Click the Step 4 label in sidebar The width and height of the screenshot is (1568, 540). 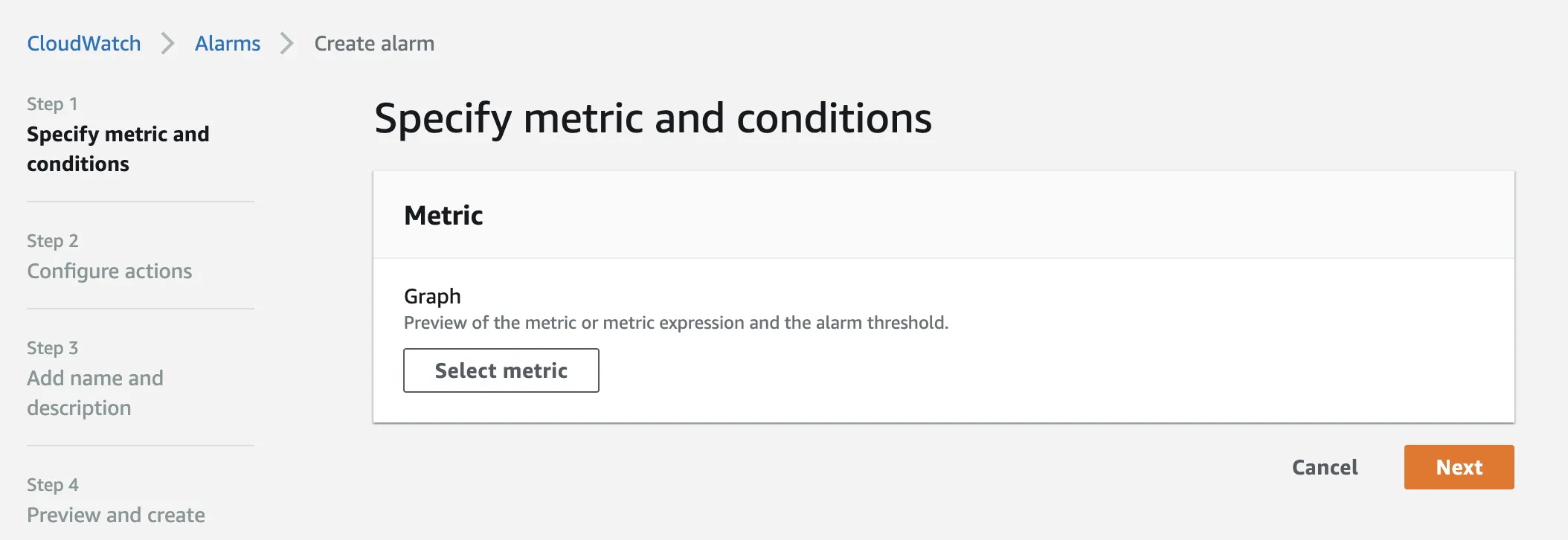(x=52, y=485)
